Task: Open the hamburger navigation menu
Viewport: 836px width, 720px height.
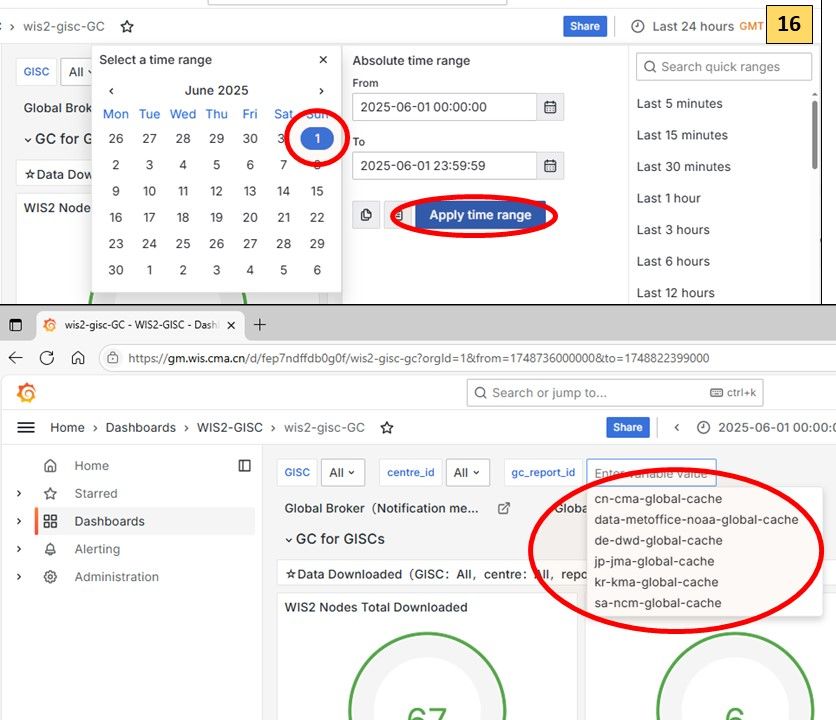Action: coord(27,427)
